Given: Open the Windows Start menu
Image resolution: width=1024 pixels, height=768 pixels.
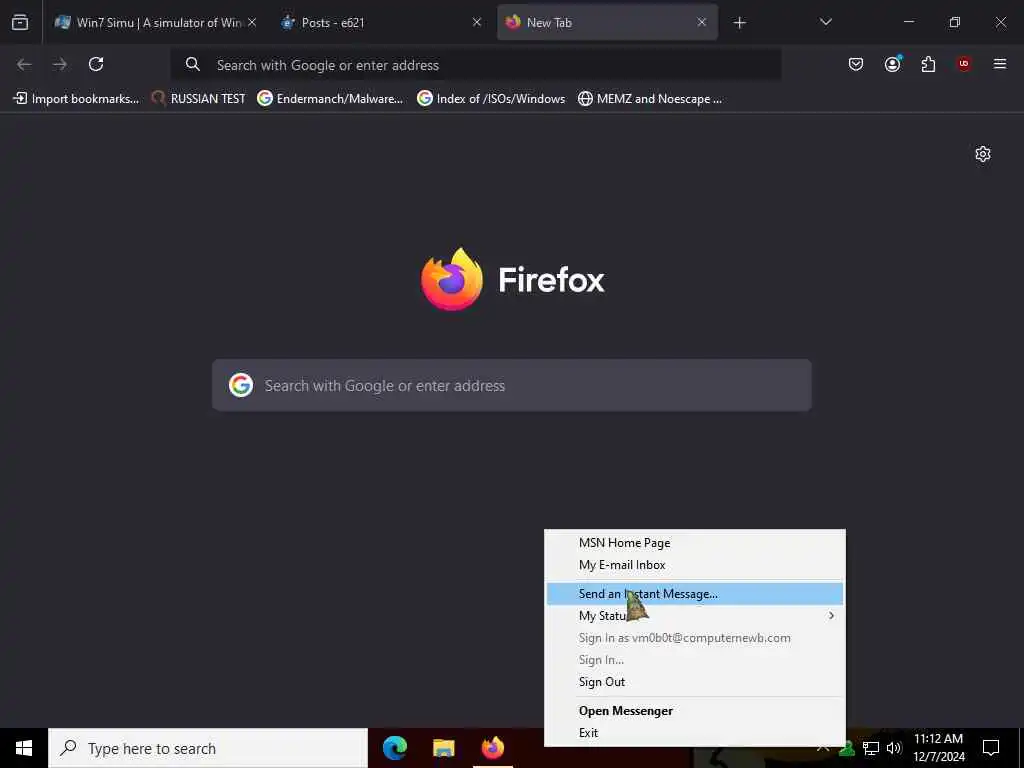Looking at the screenshot, I should [x=24, y=748].
